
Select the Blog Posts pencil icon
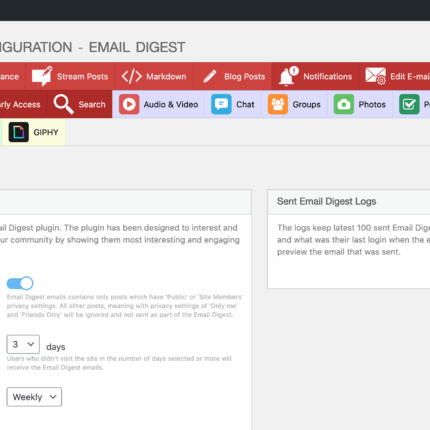(210, 76)
